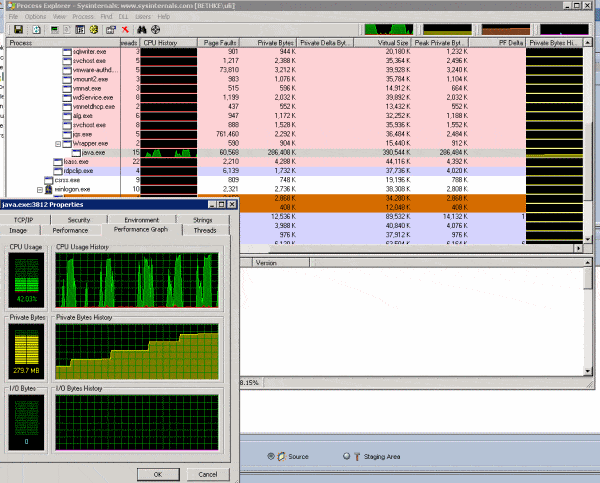
Task: Click the yellow commit mini graph in toolbar
Action: 447,29
